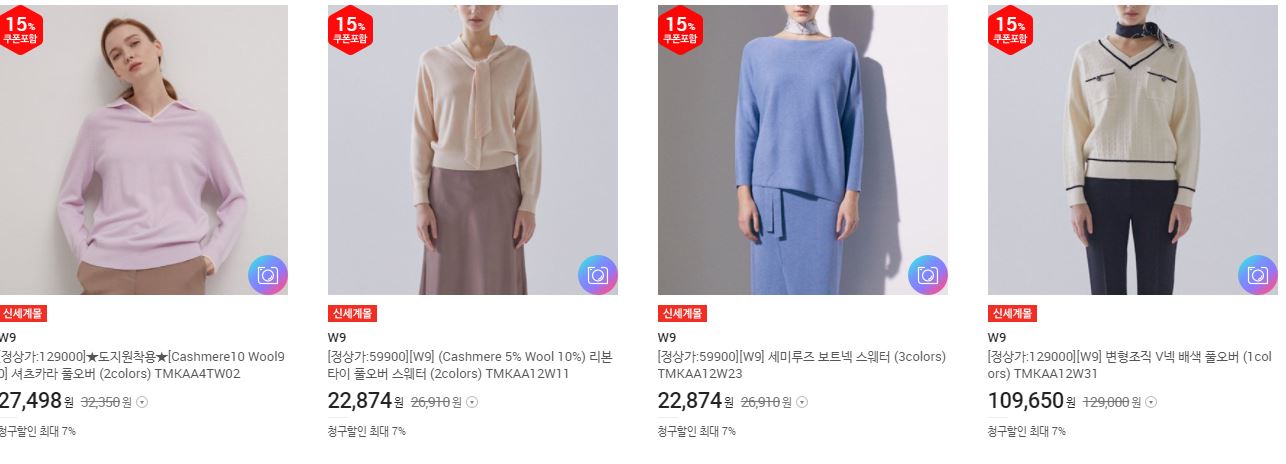Click the camera search icon on the beige ribbon sweater

[x=598, y=275]
